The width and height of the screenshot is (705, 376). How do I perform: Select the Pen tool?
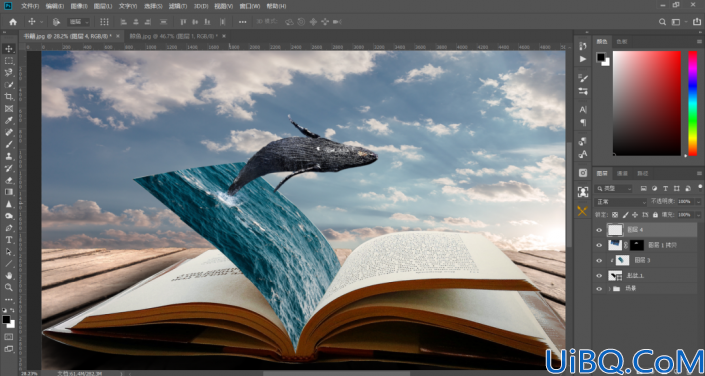[9, 228]
